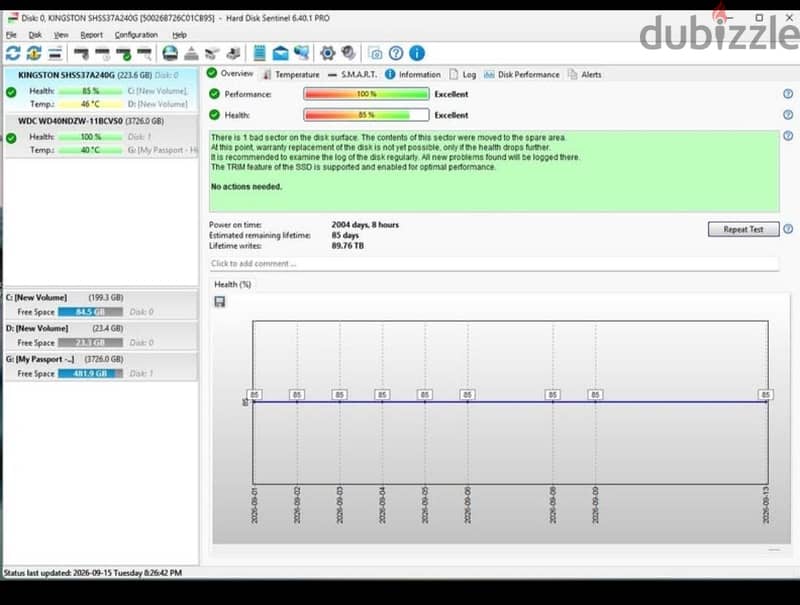The width and height of the screenshot is (800, 605).
Task: Select the D: [New Volume] partition row
Action: click(x=101, y=335)
